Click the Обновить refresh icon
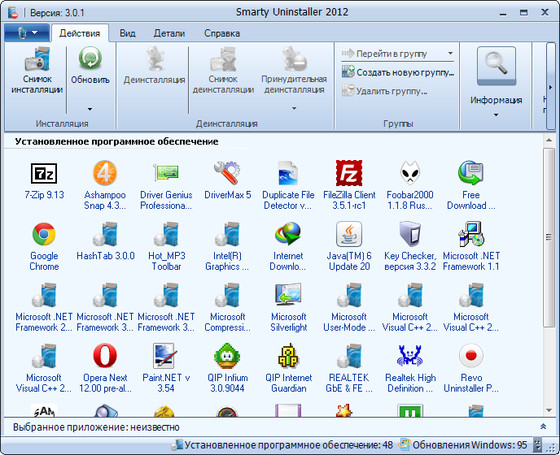The height and width of the screenshot is (455, 560). coord(90,58)
